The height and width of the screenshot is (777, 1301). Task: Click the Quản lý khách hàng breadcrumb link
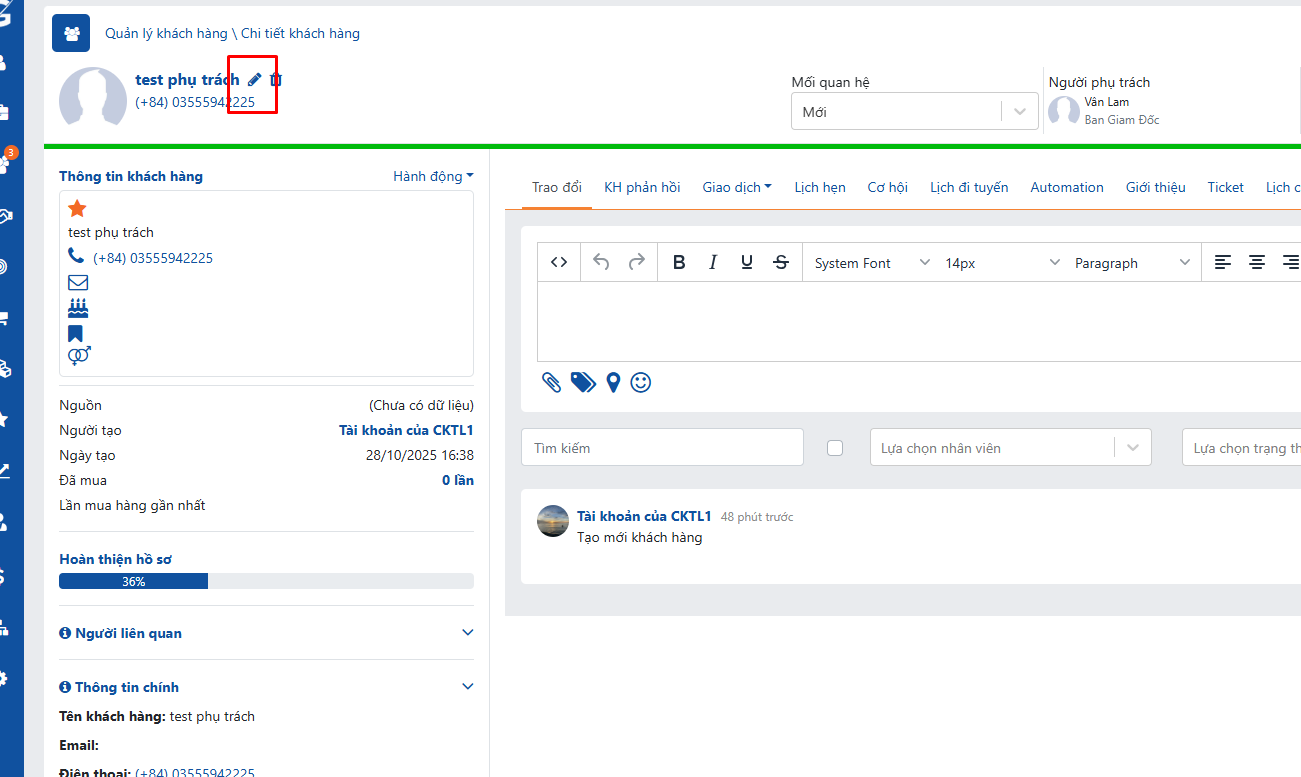pos(166,33)
